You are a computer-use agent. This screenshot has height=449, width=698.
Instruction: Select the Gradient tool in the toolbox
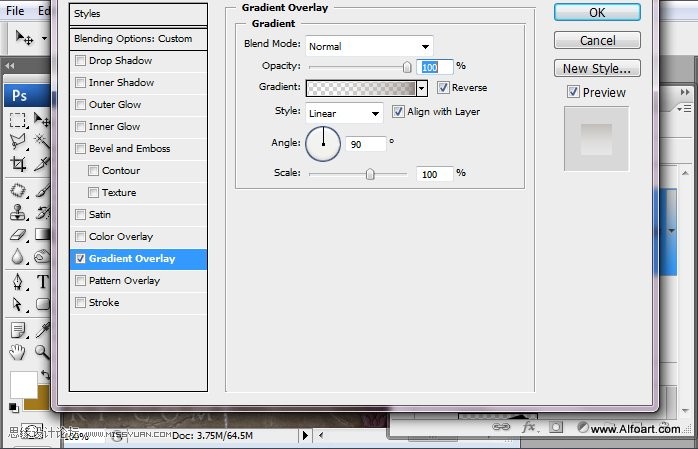pos(42,234)
